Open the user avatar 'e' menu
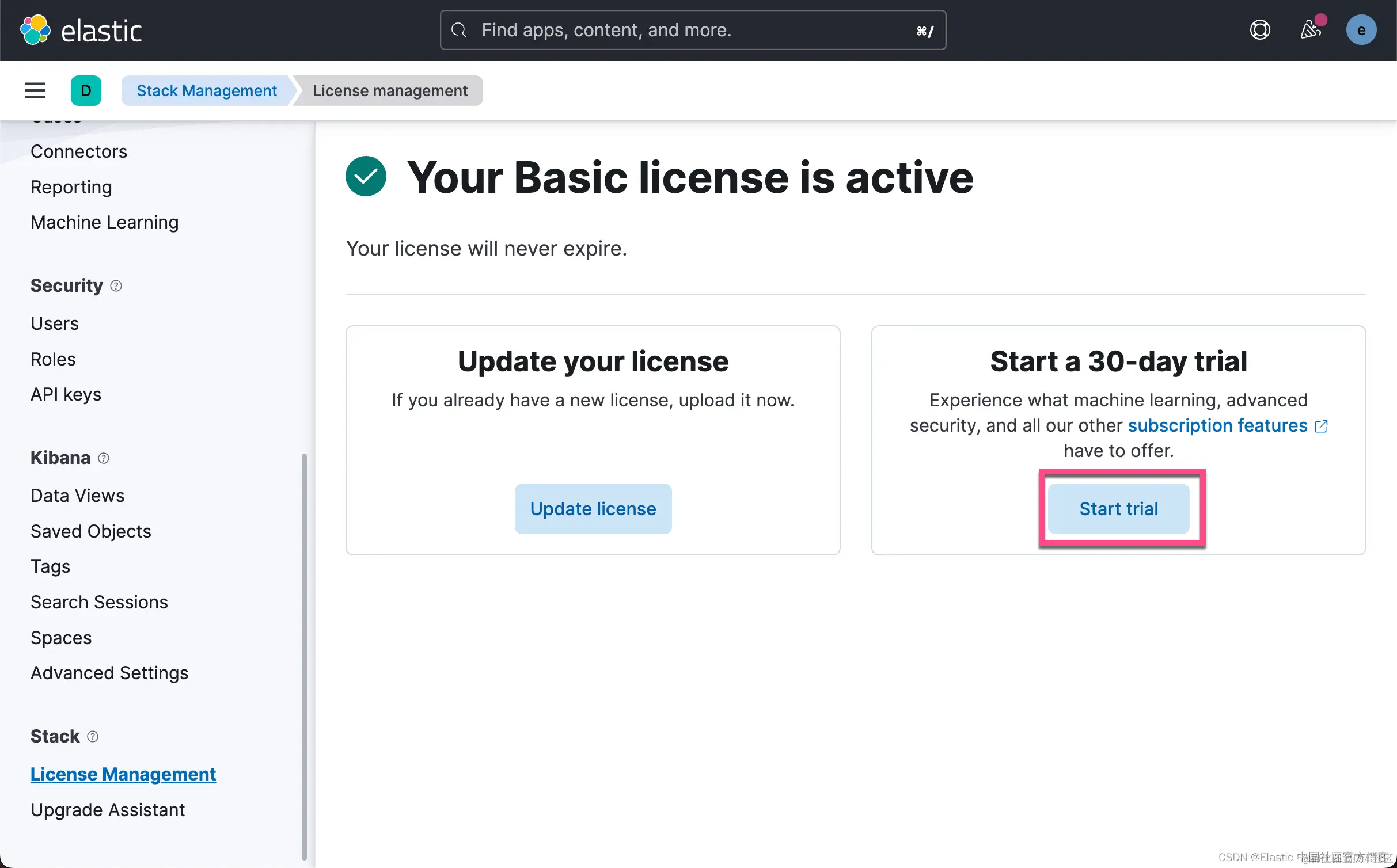Screen dimensions: 1397x868 tap(1361, 30)
